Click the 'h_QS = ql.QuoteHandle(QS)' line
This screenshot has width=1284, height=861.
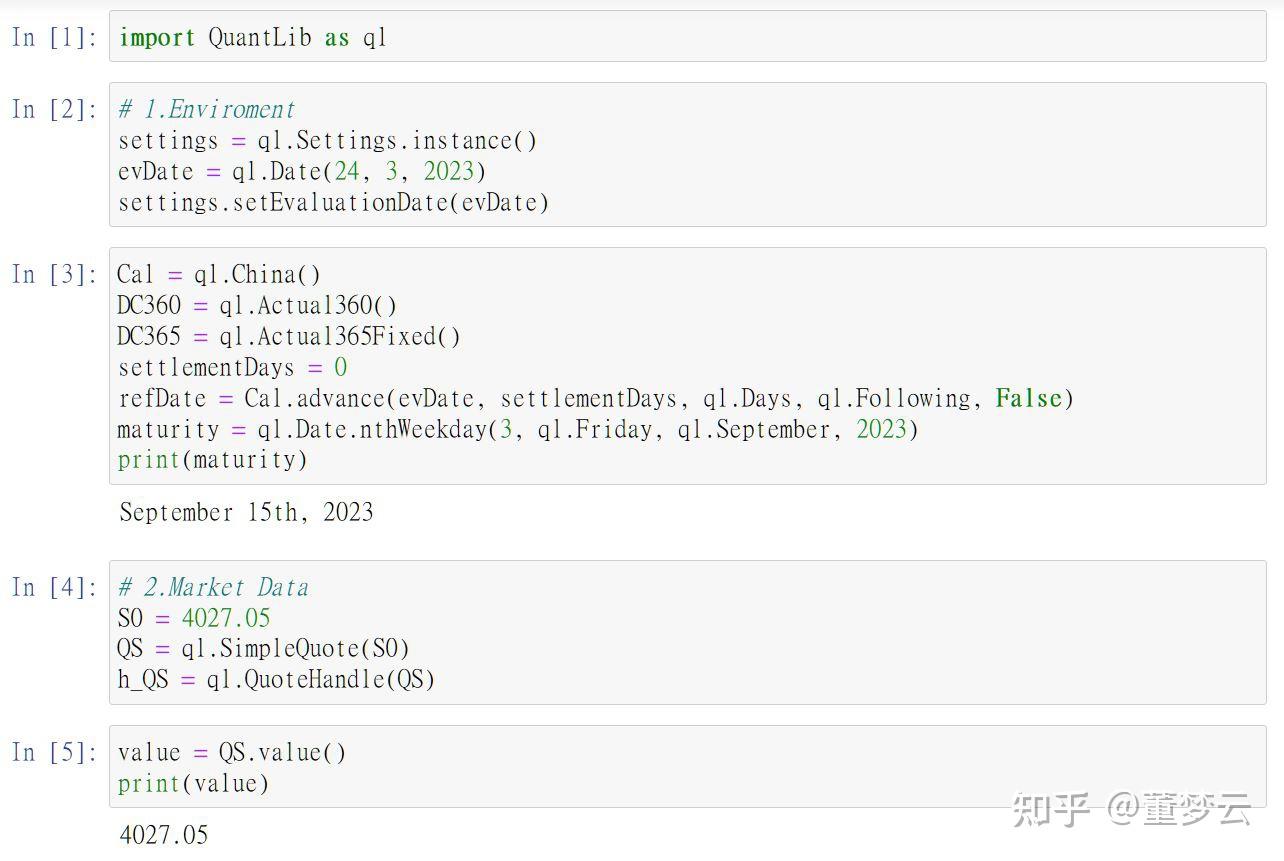click(276, 680)
